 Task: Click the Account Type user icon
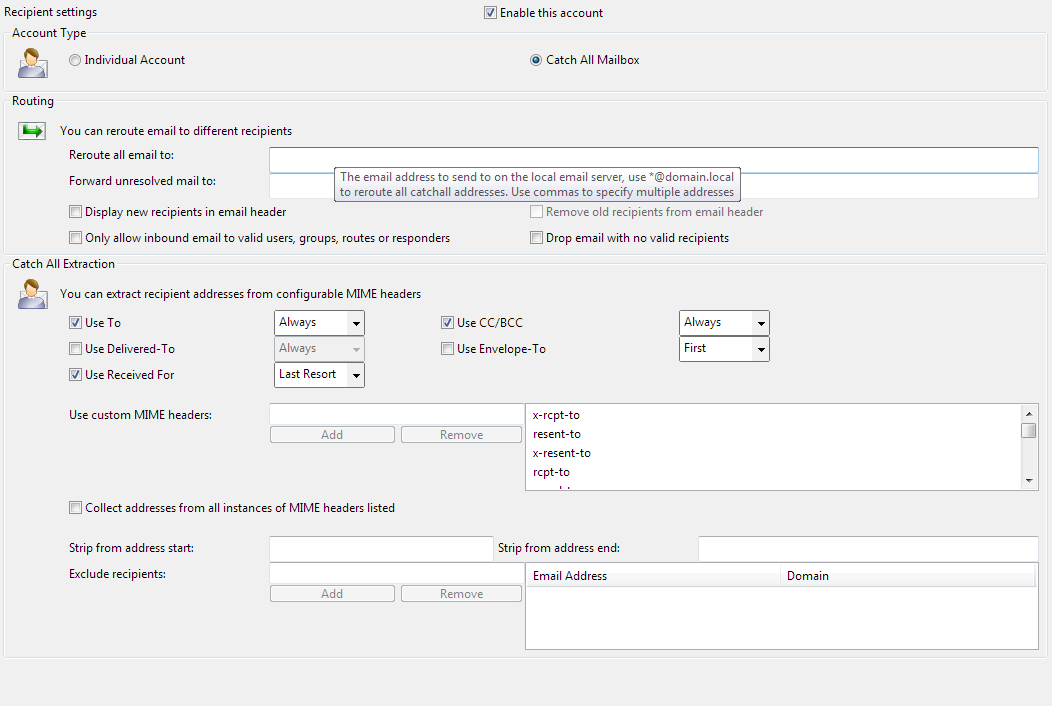[x=33, y=62]
